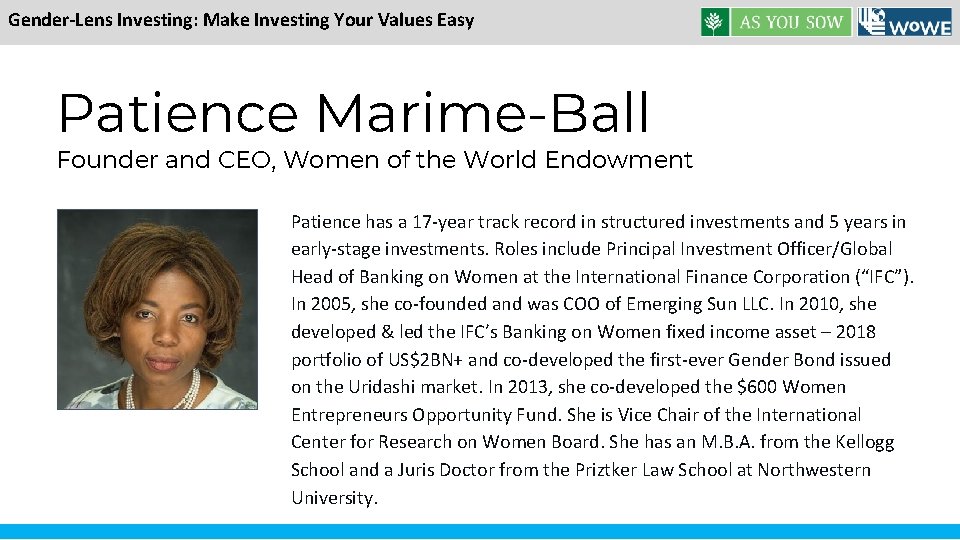Click the final word 'University.'
Viewport: 960px width, 540px height.
(x=334, y=498)
